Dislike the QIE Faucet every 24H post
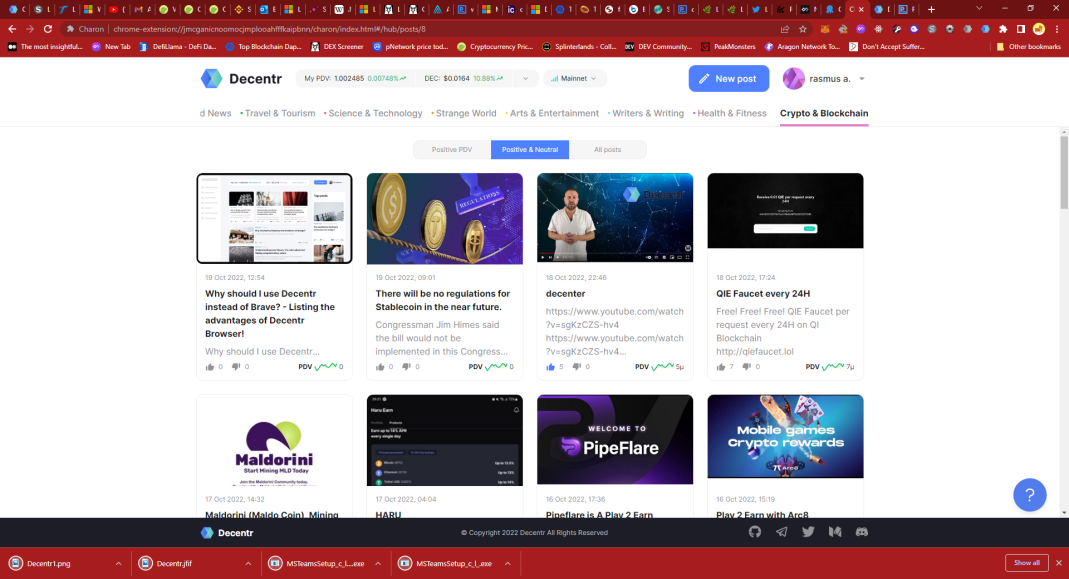Viewport: 1069px width, 579px height. click(x=745, y=367)
